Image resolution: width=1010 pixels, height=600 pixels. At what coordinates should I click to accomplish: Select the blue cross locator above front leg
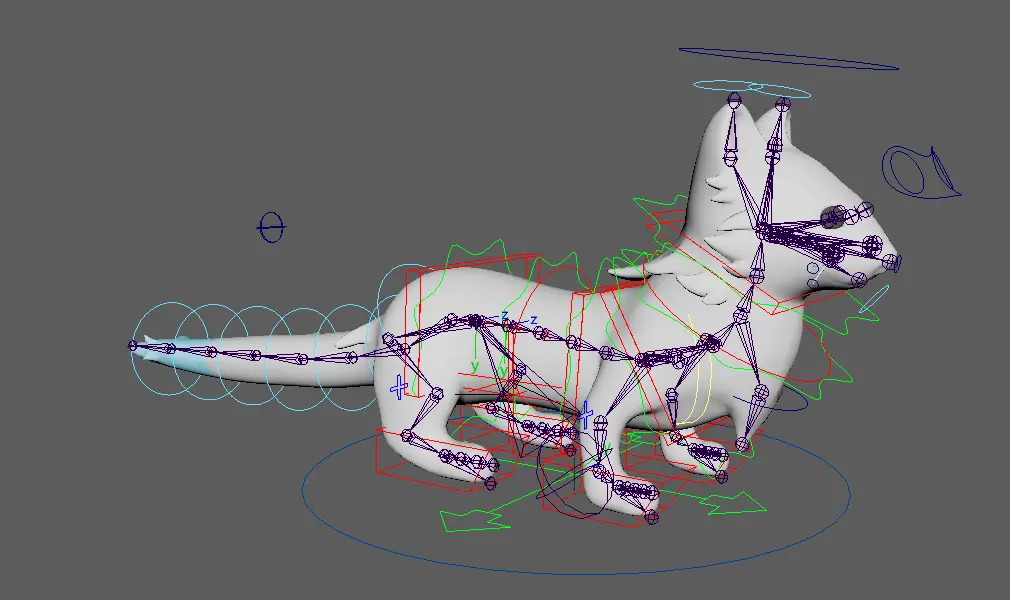[587, 412]
